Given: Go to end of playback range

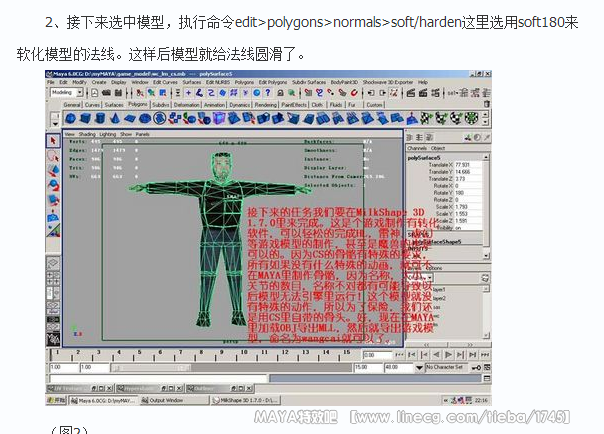Looking at the screenshot, I should pyautogui.click(x=485, y=355).
